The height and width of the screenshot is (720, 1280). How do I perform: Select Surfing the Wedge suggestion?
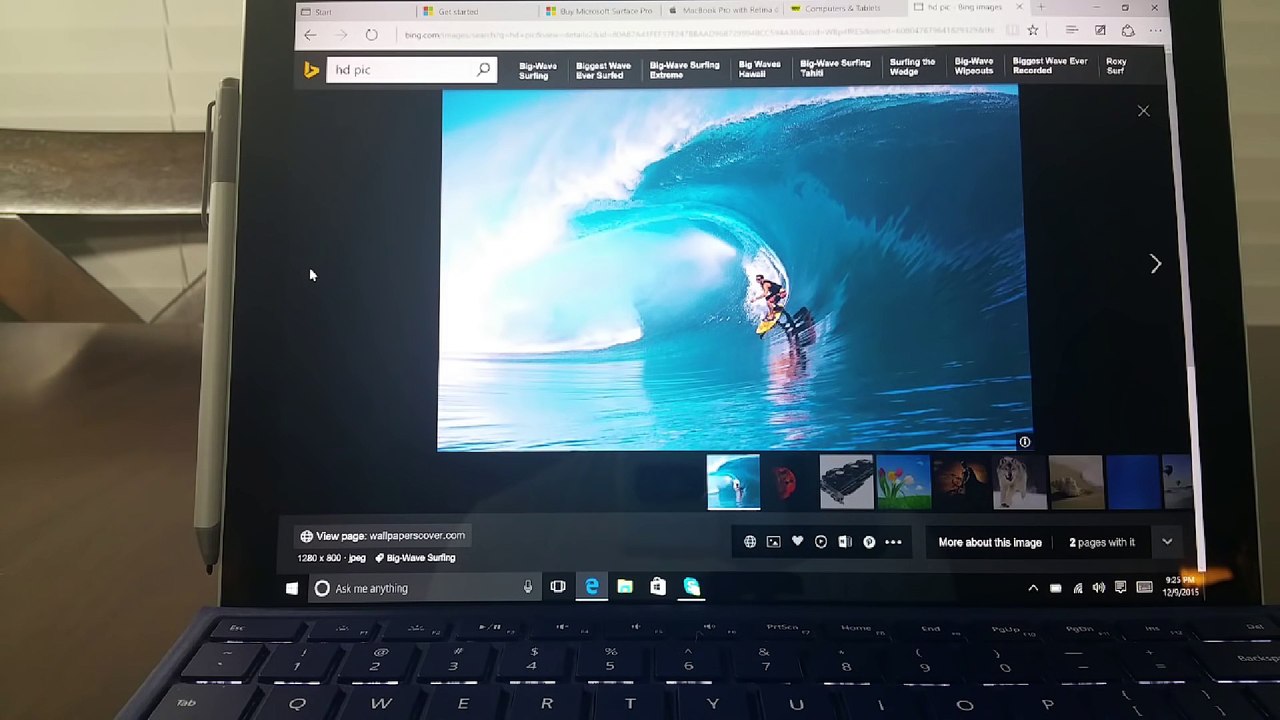pos(912,66)
